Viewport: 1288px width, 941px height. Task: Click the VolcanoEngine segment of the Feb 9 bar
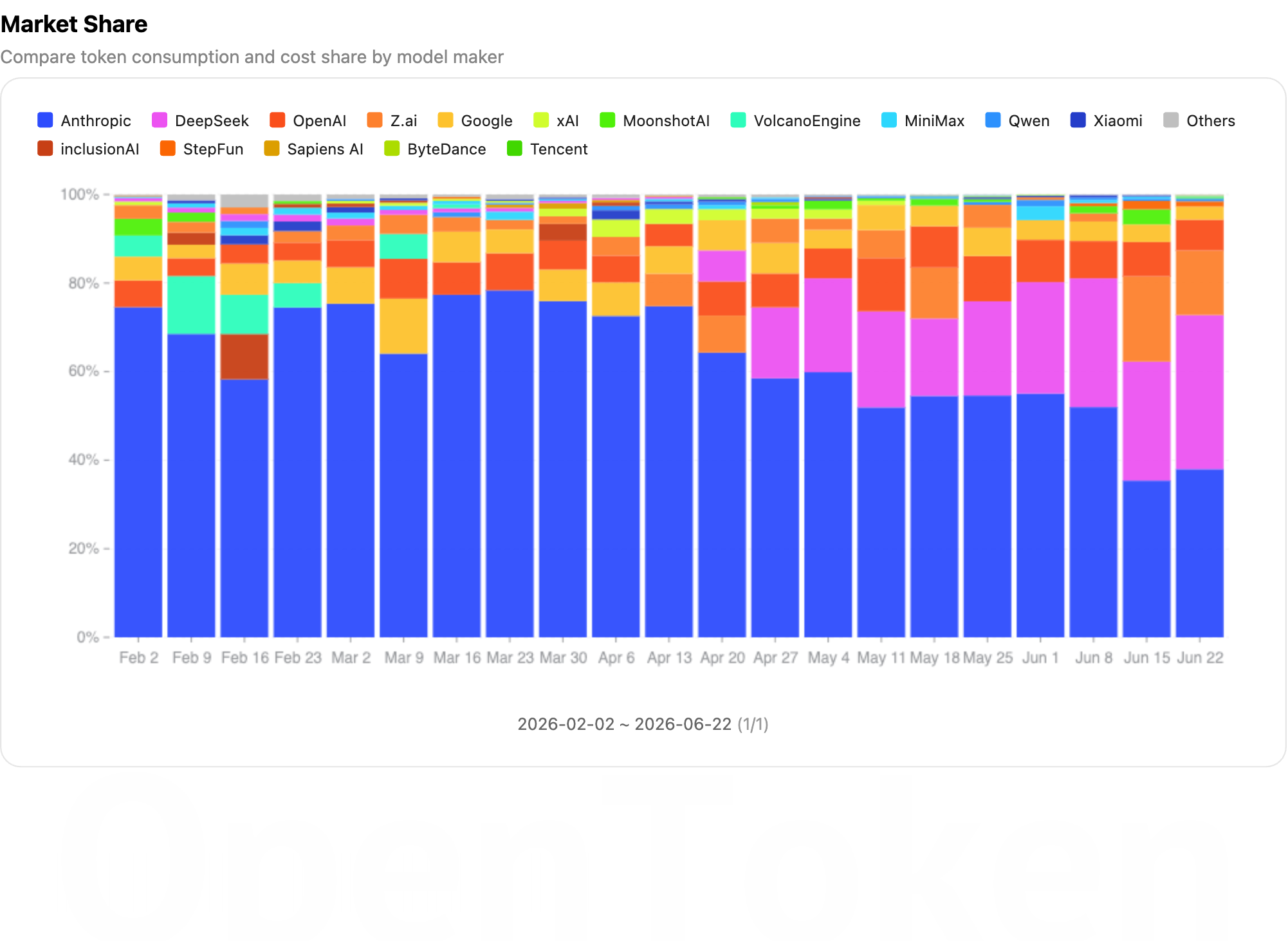click(191, 305)
